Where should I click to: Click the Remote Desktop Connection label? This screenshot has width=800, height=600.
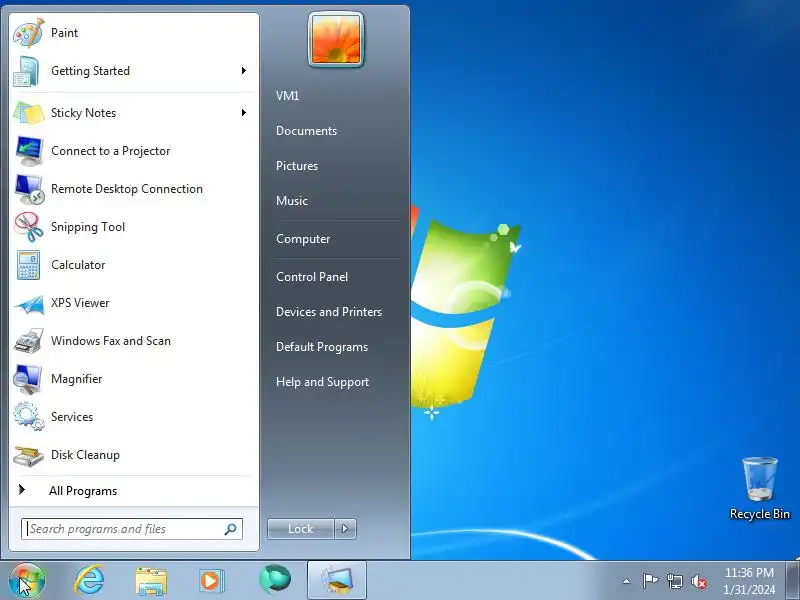pyautogui.click(x=127, y=189)
